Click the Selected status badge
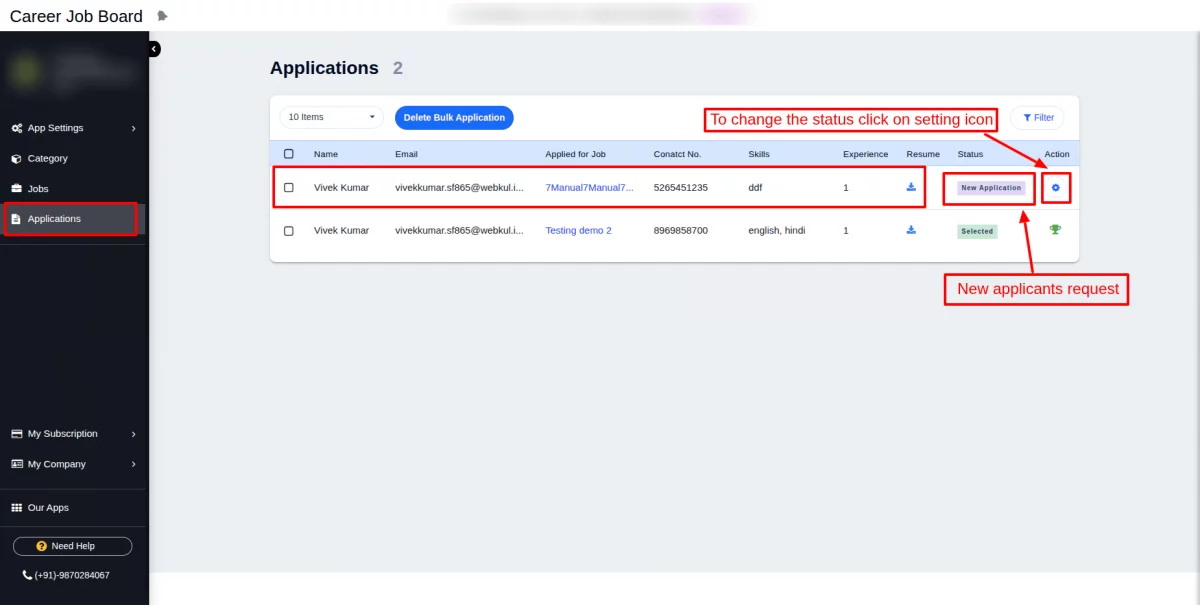Viewport: 1200px width, 605px height. 977,231
